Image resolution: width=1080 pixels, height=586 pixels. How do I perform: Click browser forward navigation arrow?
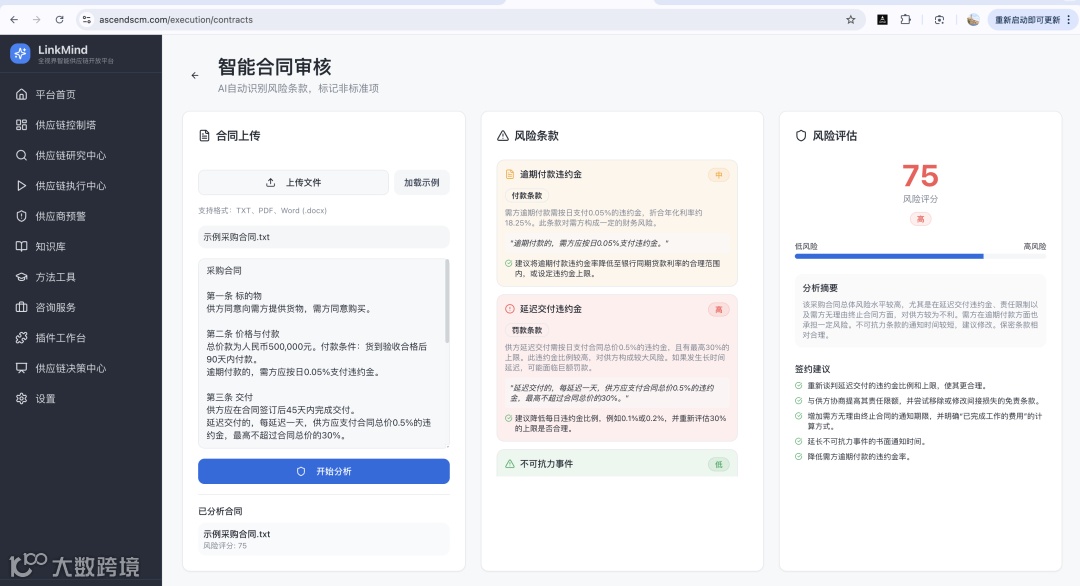(x=37, y=19)
